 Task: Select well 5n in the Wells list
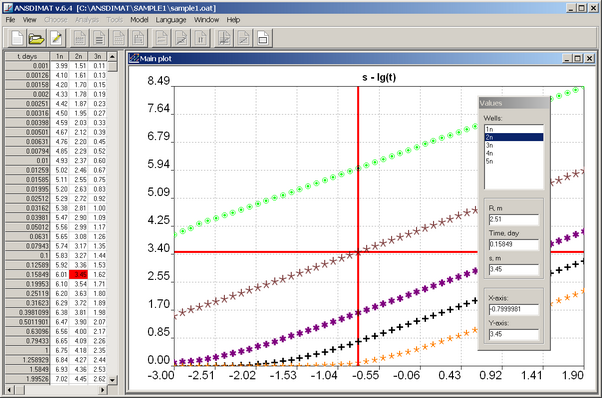coord(514,162)
